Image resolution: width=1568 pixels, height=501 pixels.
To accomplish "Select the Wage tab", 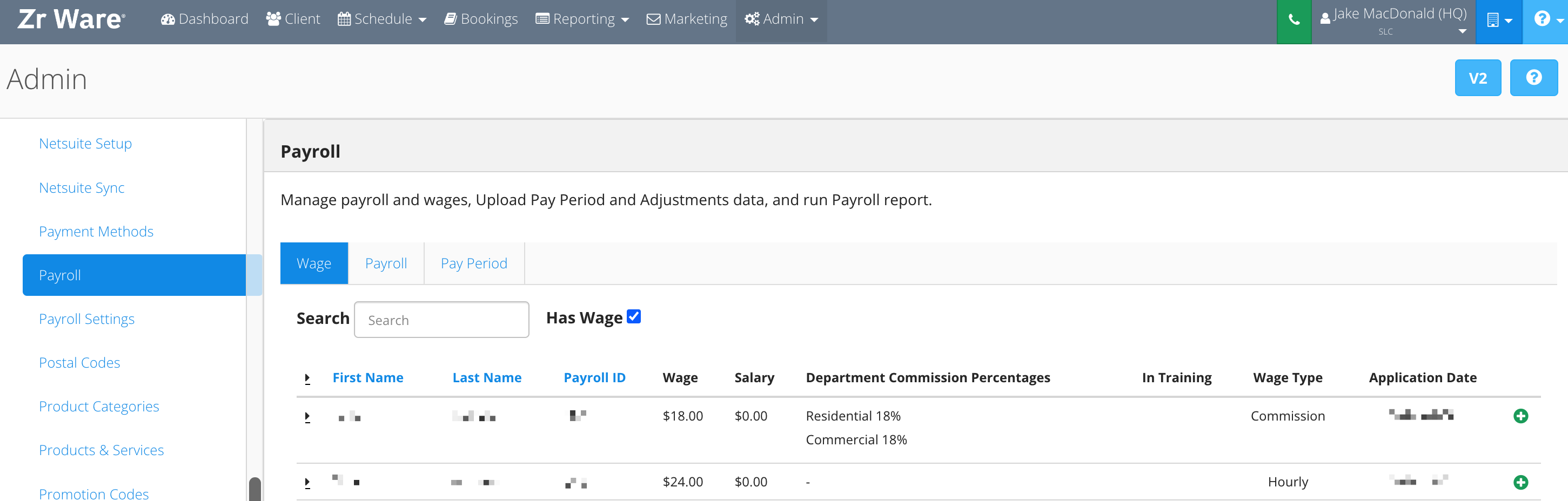I will [x=314, y=263].
